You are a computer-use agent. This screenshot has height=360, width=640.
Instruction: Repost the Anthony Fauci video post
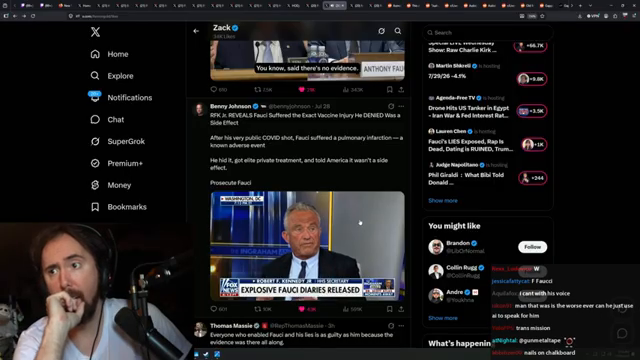pyautogui.click(x=263, y=89)
